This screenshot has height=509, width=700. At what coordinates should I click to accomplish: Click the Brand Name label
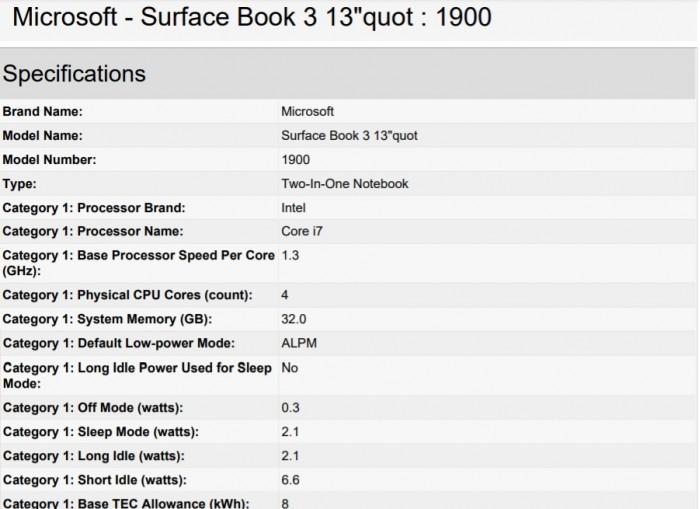[42, 112]
